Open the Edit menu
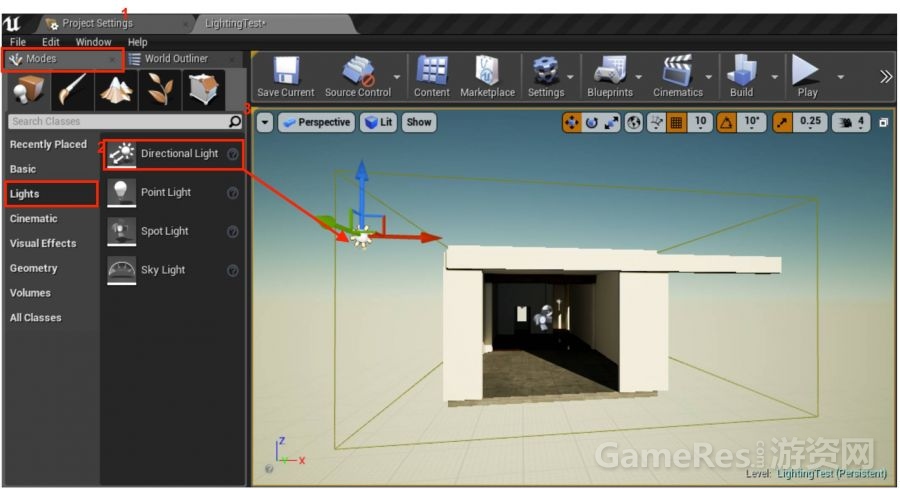900x489 pixels. (x=51, y=42)
